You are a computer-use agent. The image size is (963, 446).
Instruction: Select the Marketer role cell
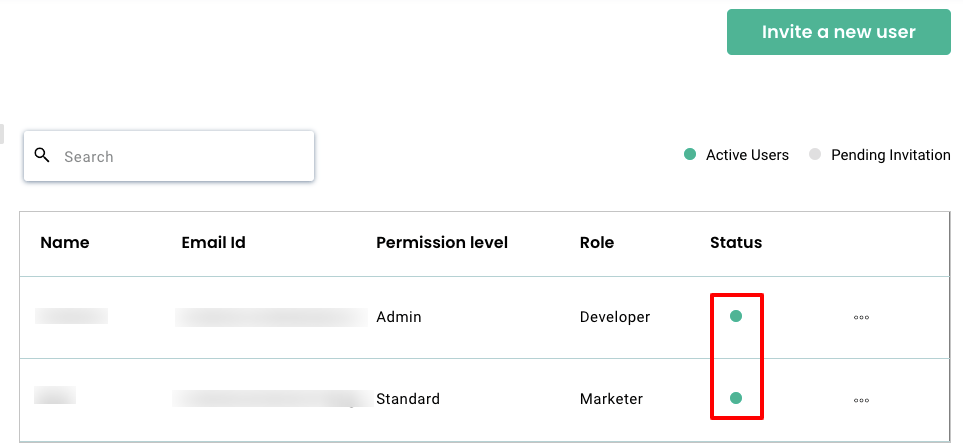611,399
